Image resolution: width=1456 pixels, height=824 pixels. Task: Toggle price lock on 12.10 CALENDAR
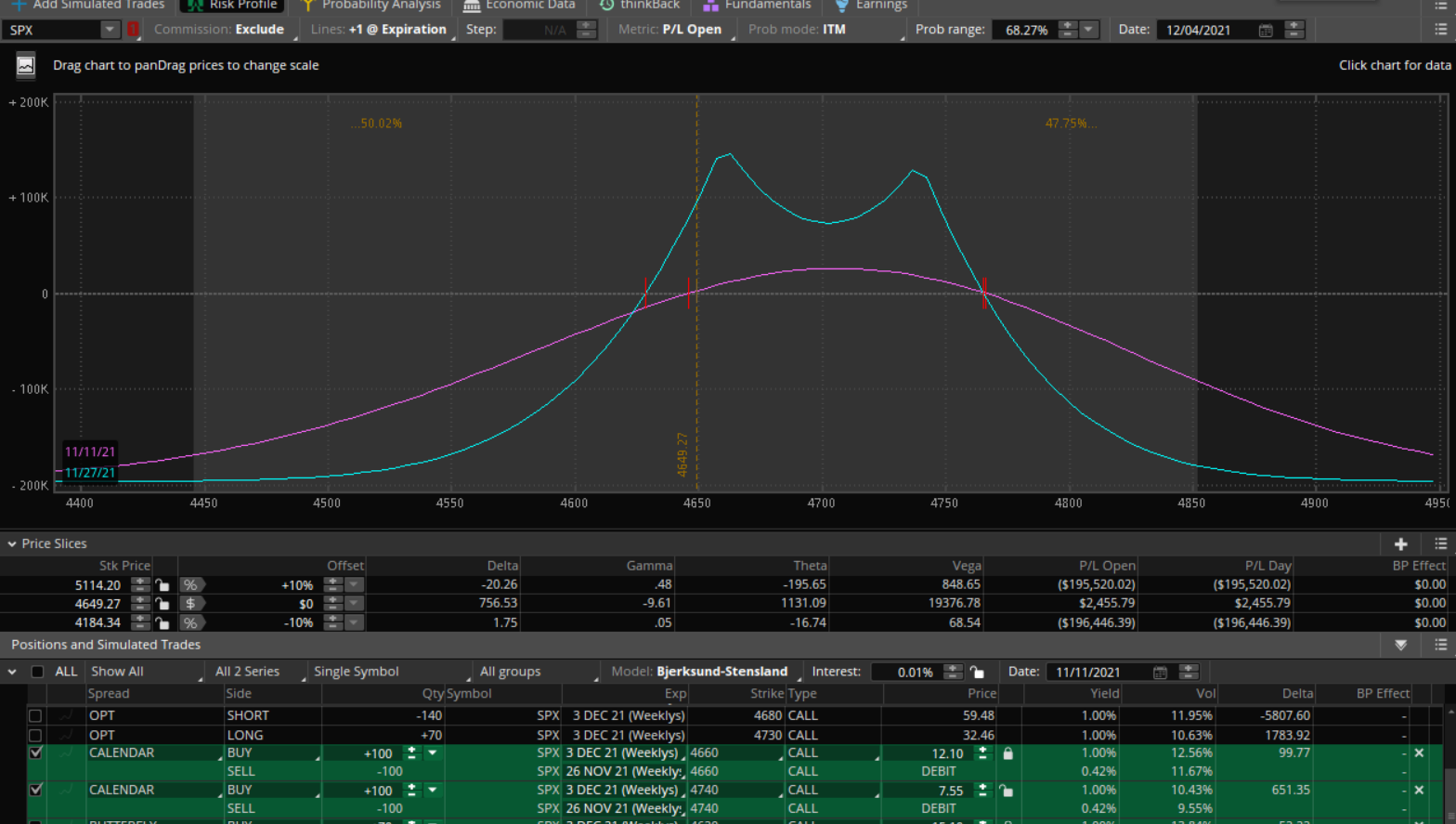point(1007,753)
